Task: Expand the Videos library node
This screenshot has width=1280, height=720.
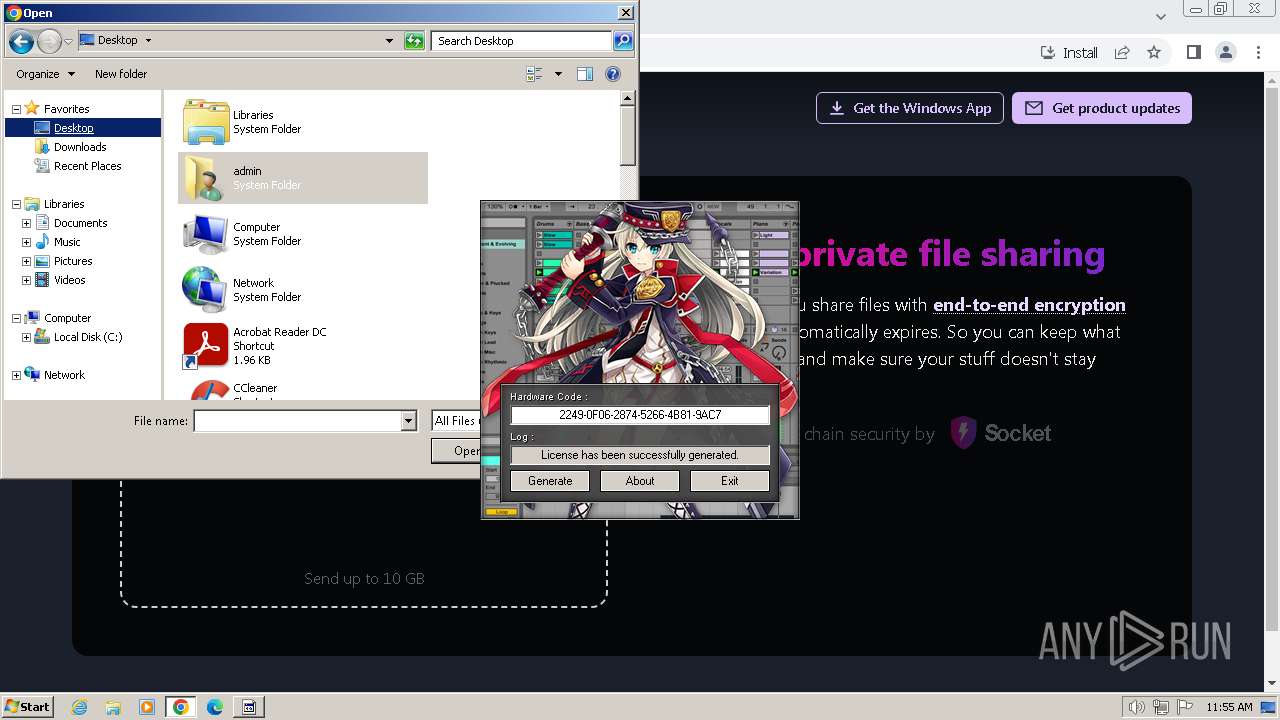Action: click(26, 280)
